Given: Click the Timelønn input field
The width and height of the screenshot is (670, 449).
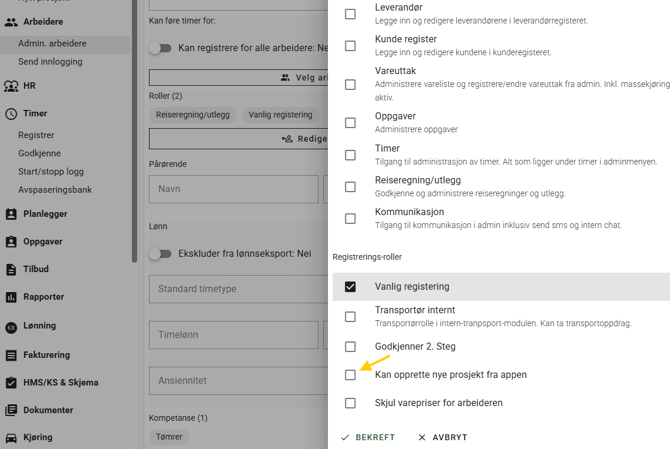Looking at the screenshot, I should [233, 336].
